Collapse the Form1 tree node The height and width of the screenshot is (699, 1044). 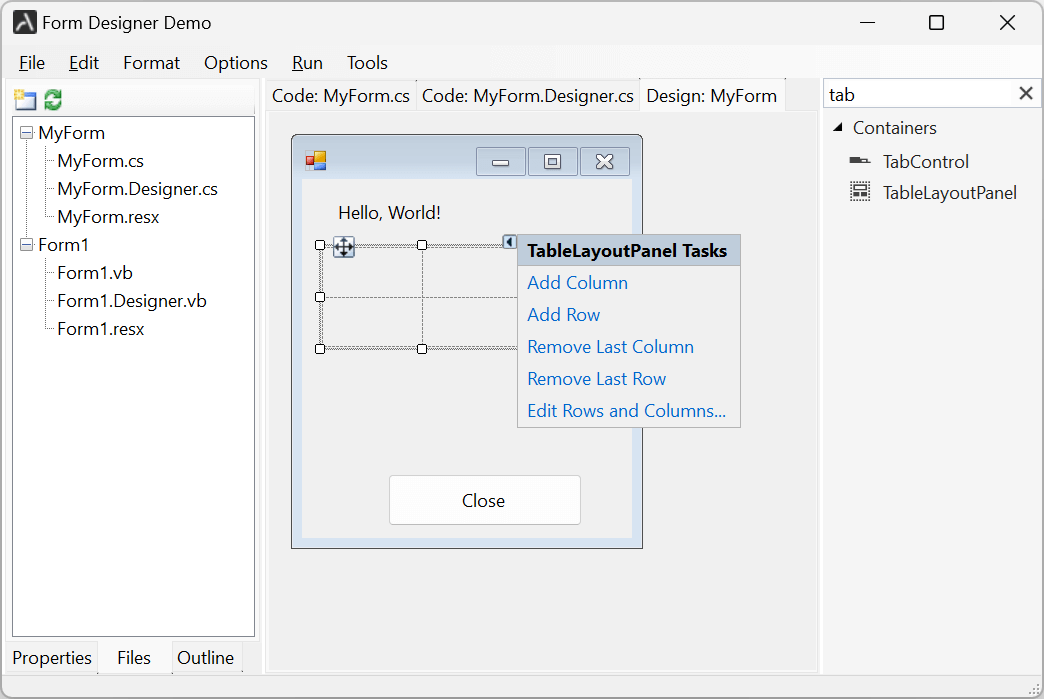27,244
